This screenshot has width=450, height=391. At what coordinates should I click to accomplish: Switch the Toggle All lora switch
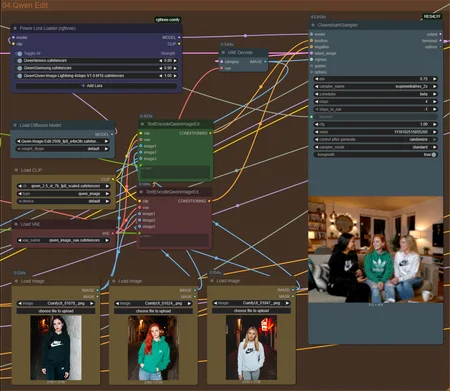[x=19, y=53]
